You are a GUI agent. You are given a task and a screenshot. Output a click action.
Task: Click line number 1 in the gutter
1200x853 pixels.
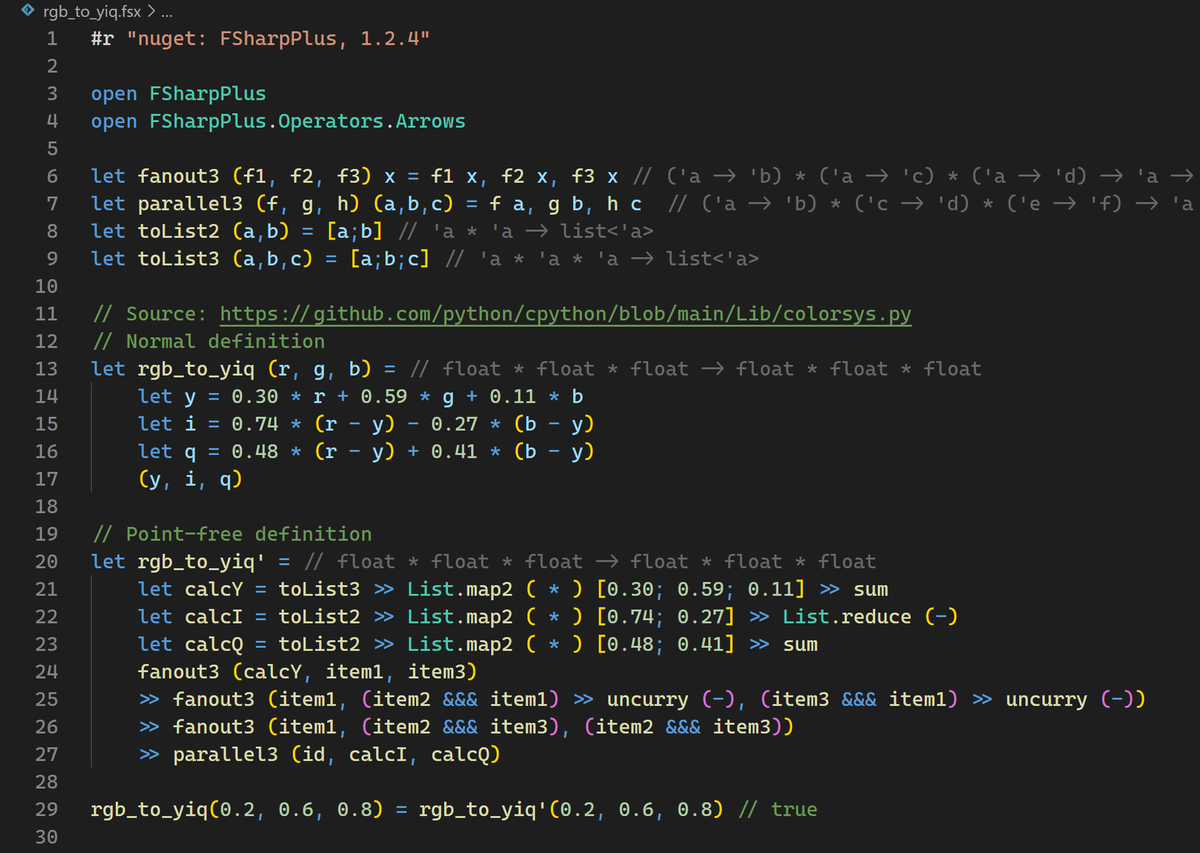pos(53,39)
